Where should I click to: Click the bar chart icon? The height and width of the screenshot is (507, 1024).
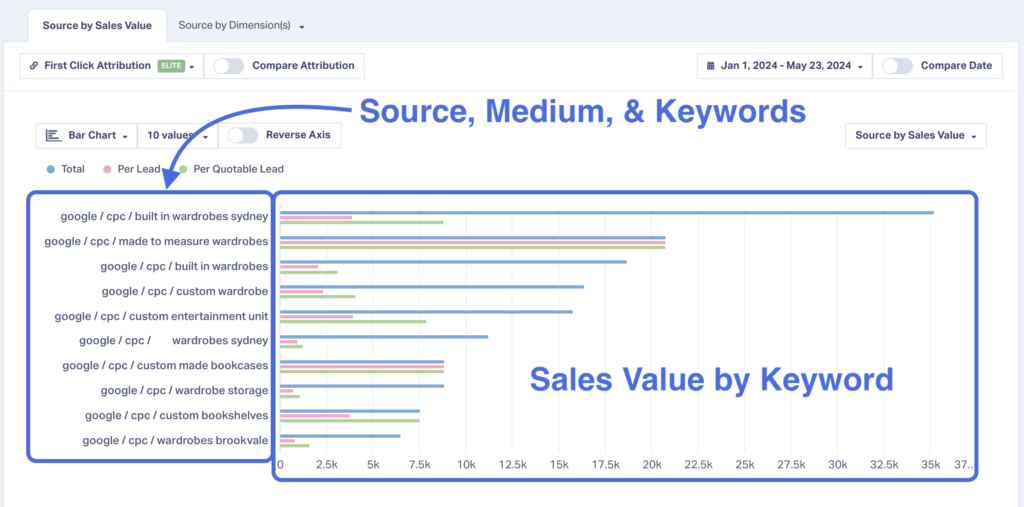coord(53,135)
